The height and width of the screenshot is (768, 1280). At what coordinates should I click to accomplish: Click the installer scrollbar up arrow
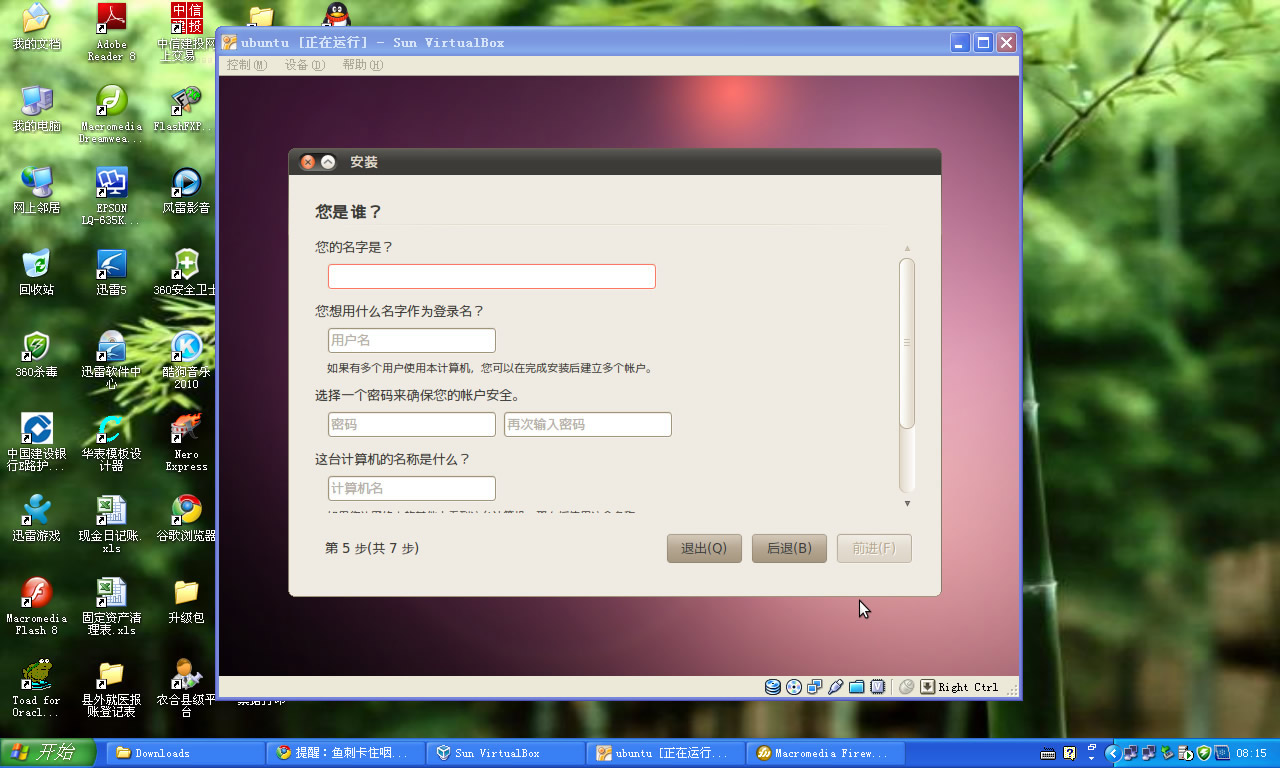(907, 248)
